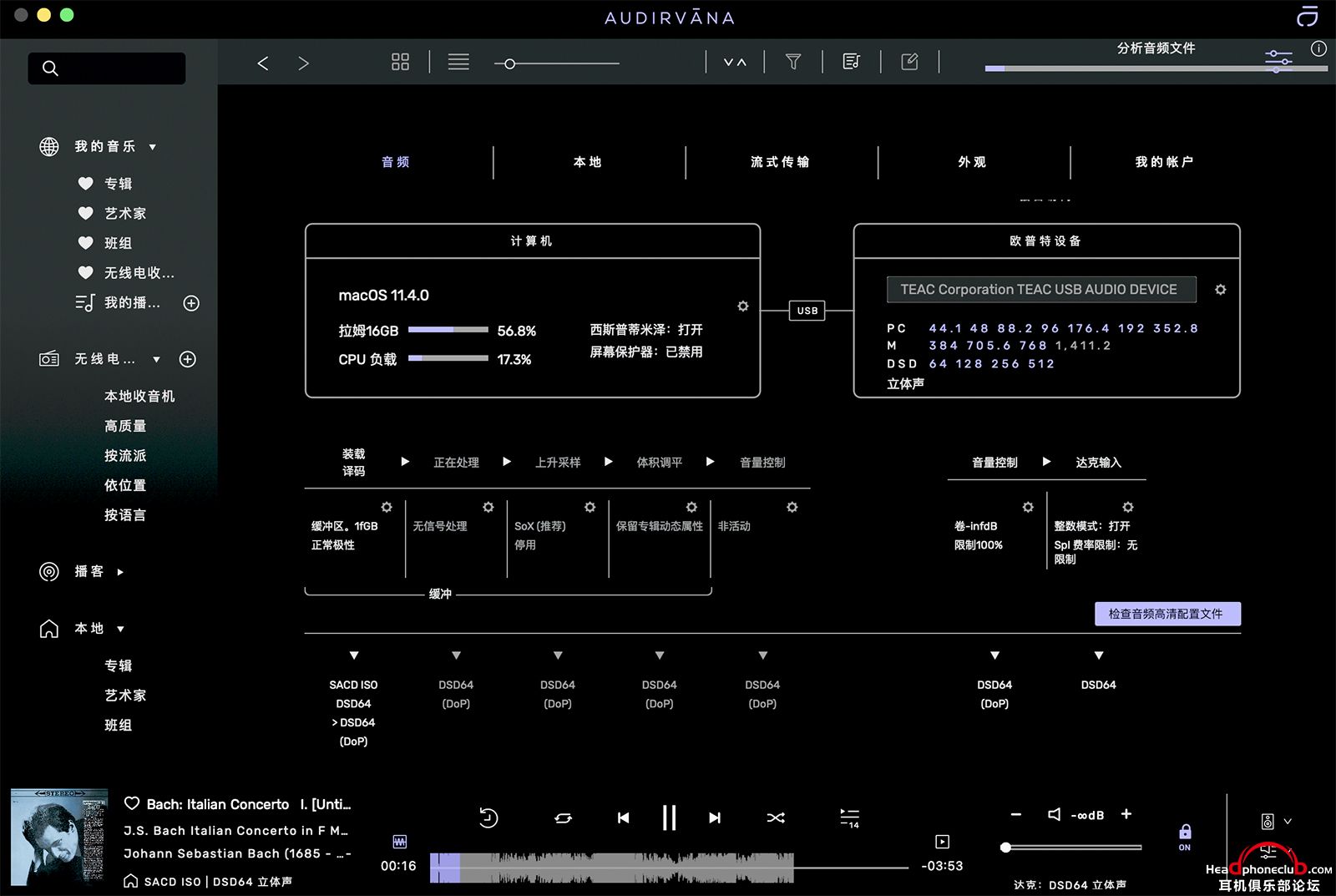Open the play queue icon
Image resolution: width=1336 pixels, height=896 pixels.
(x=849, y=818)
